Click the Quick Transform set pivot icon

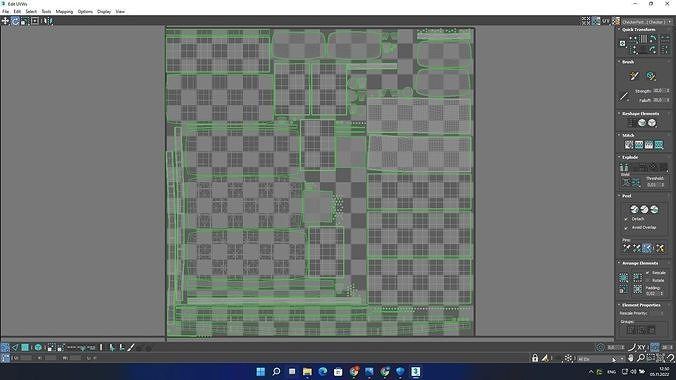tap(622, 43)
